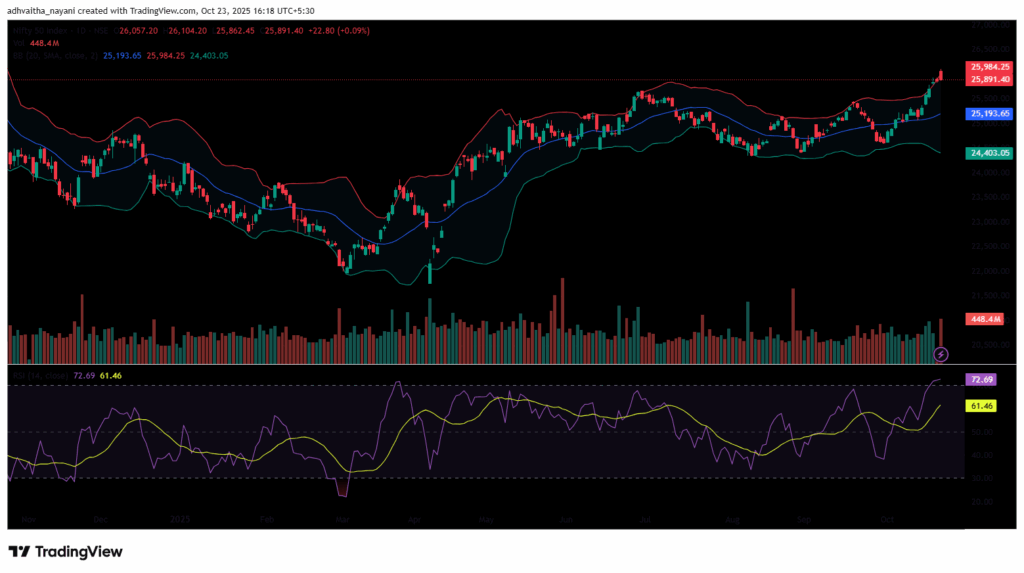This screenshot has height=573, width=1024.
Task: Click the TradingView logo at bottom left
Action: point(65,551)
